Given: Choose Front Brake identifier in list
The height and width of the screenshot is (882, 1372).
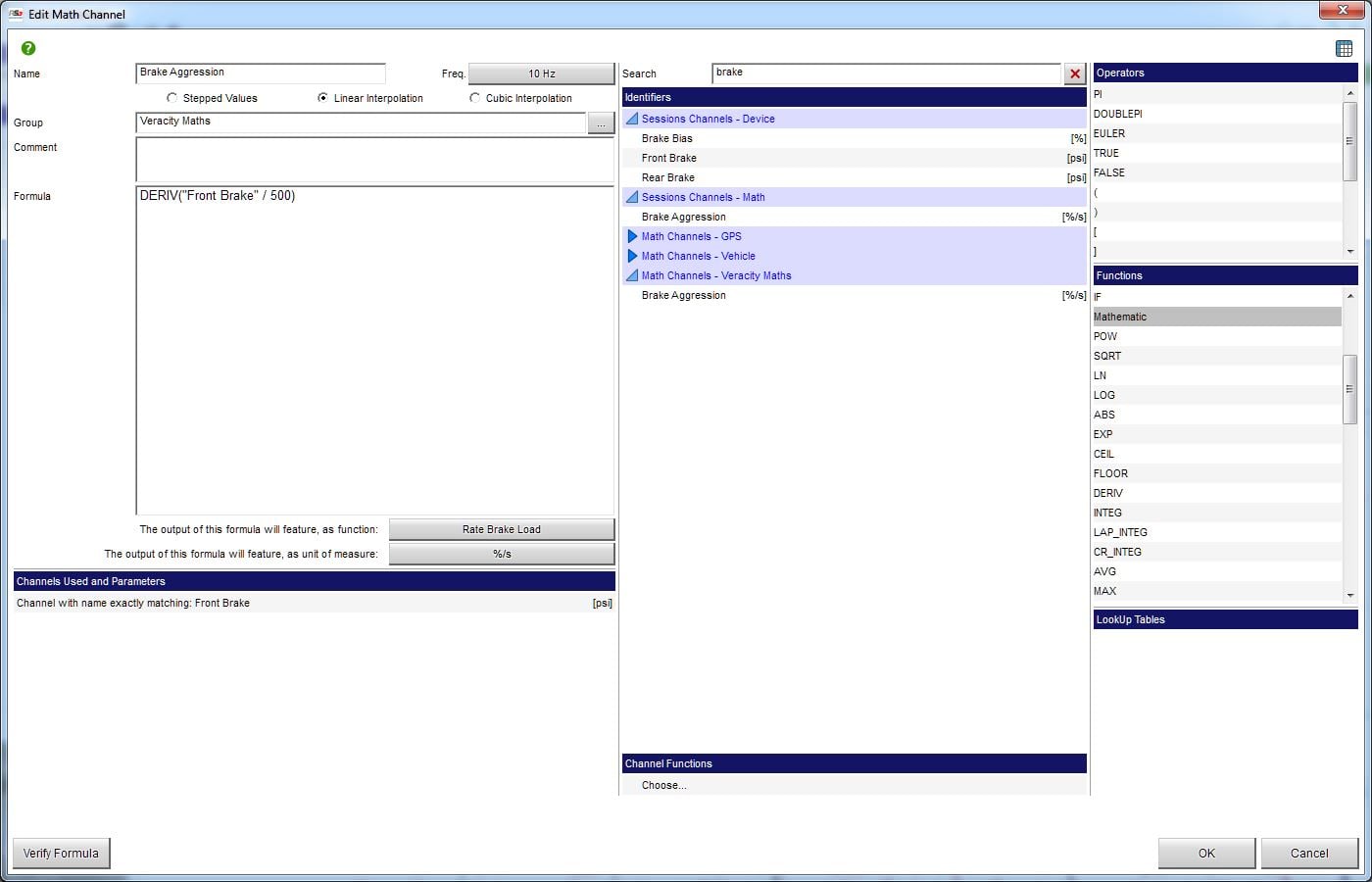Looking at the screenshot, I should pos(669,158).
